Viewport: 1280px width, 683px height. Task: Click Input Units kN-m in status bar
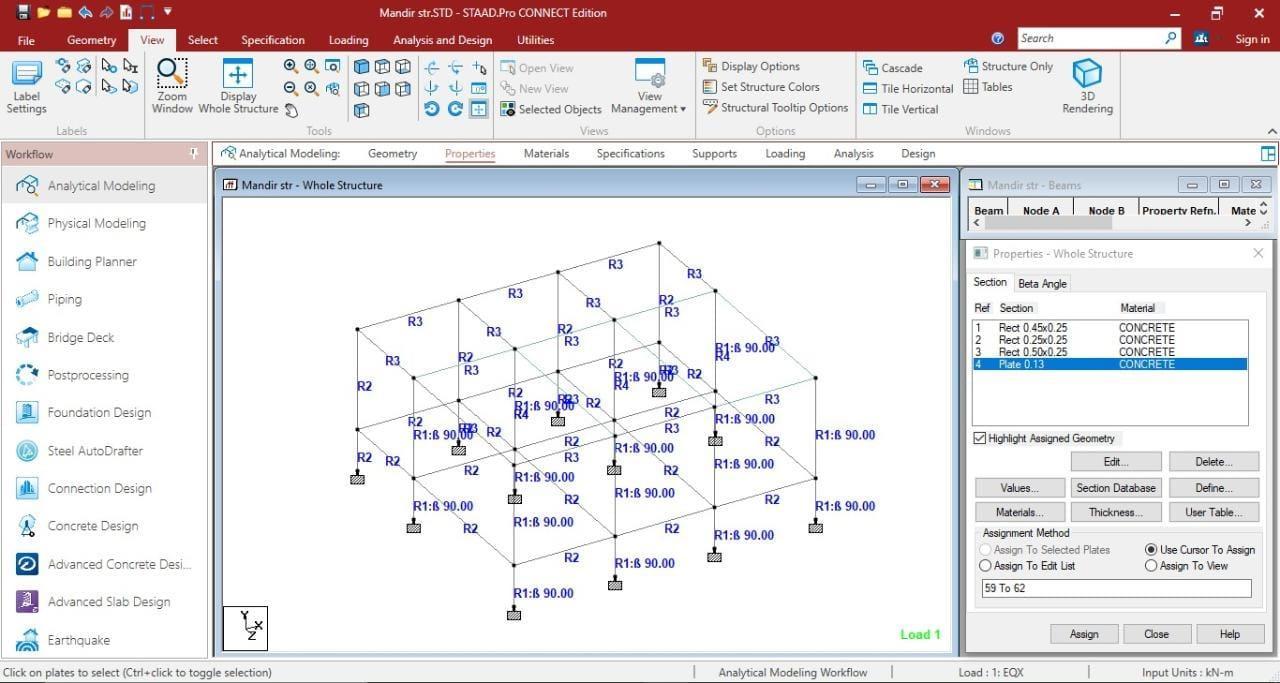1189,672
